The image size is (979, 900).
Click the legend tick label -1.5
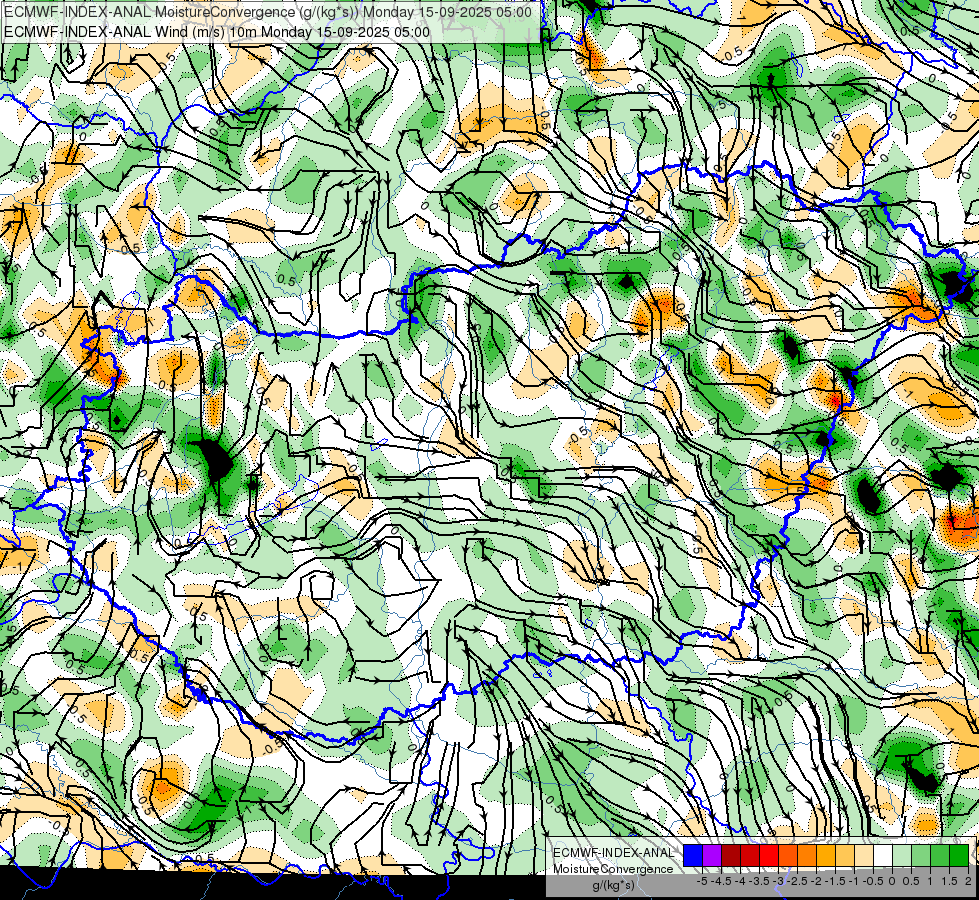click(835, 881)
